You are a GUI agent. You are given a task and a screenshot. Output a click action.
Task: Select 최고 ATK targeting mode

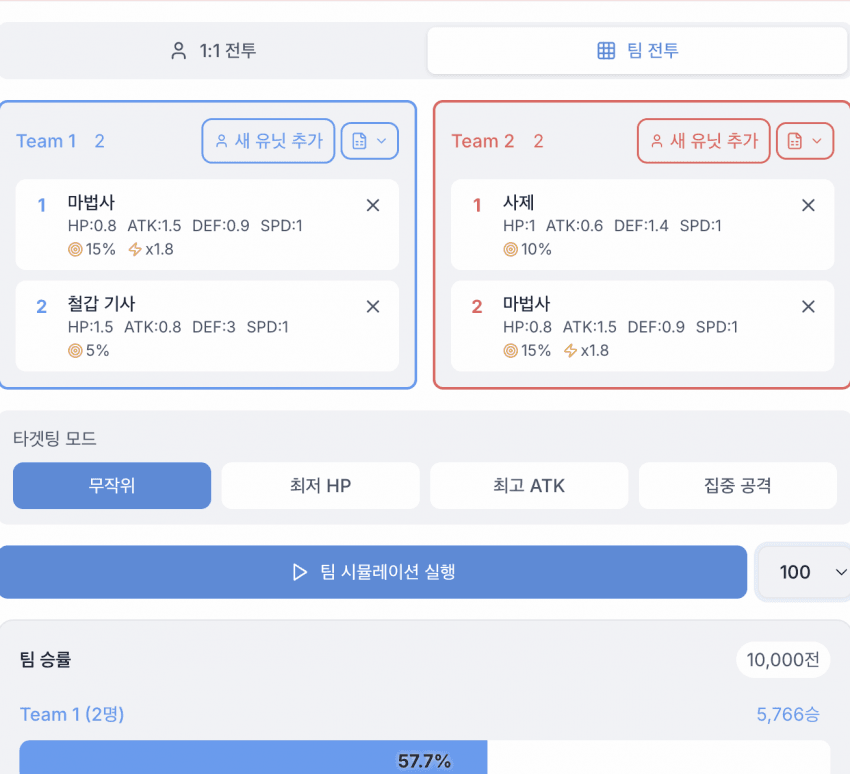(529, 486)
